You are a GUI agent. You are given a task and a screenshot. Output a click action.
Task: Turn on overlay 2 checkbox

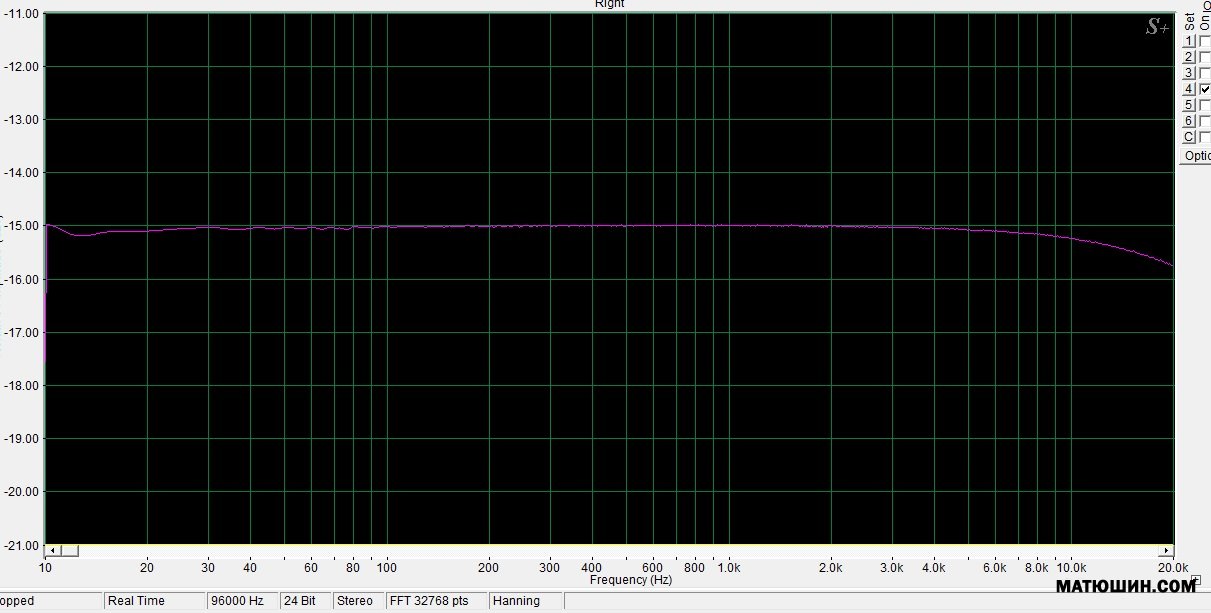coord(1205,57)
